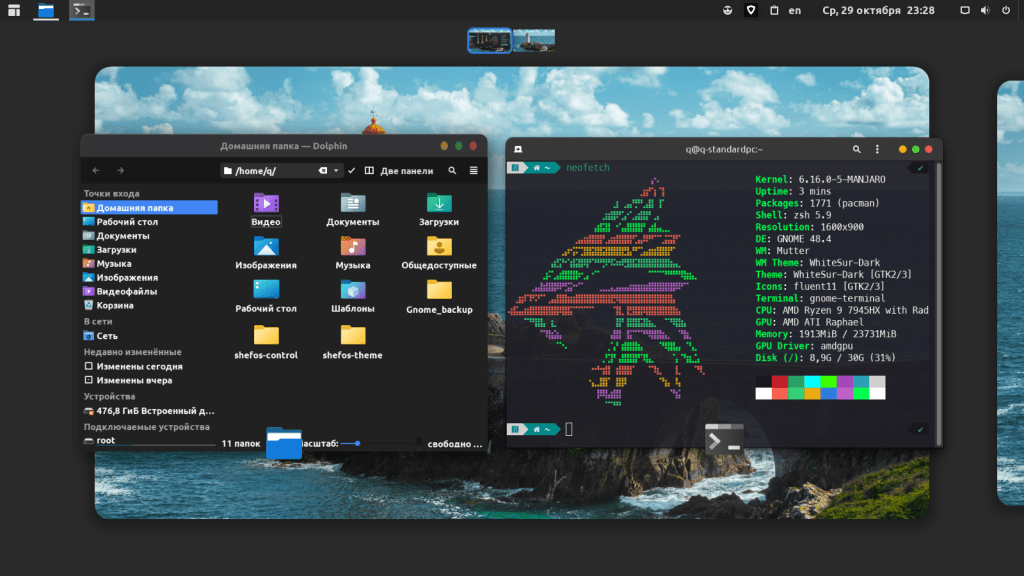Open the Сеть network location
Screen dimensions: 1024x576
click(106, 336)
